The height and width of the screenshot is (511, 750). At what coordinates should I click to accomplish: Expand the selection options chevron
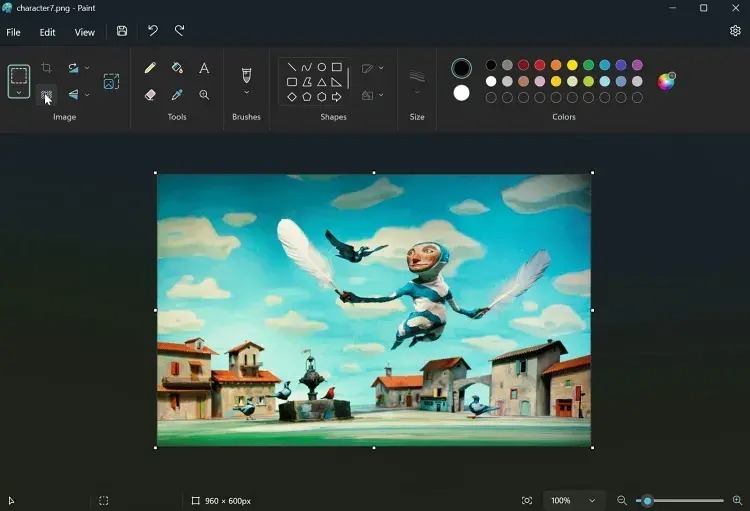(19, 92)
